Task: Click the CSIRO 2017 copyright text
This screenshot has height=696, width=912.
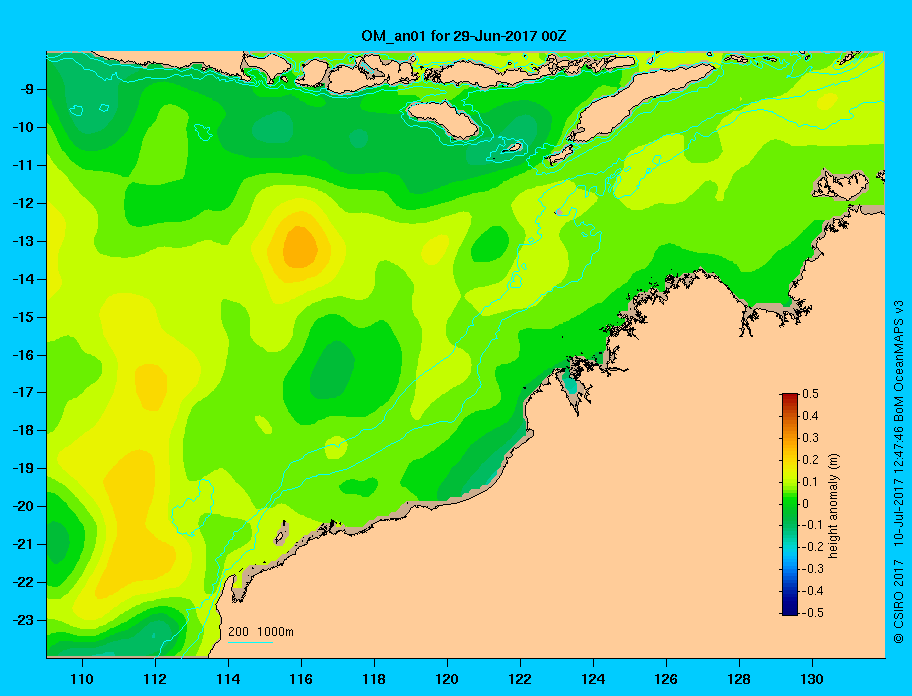Action: point(899,601)
